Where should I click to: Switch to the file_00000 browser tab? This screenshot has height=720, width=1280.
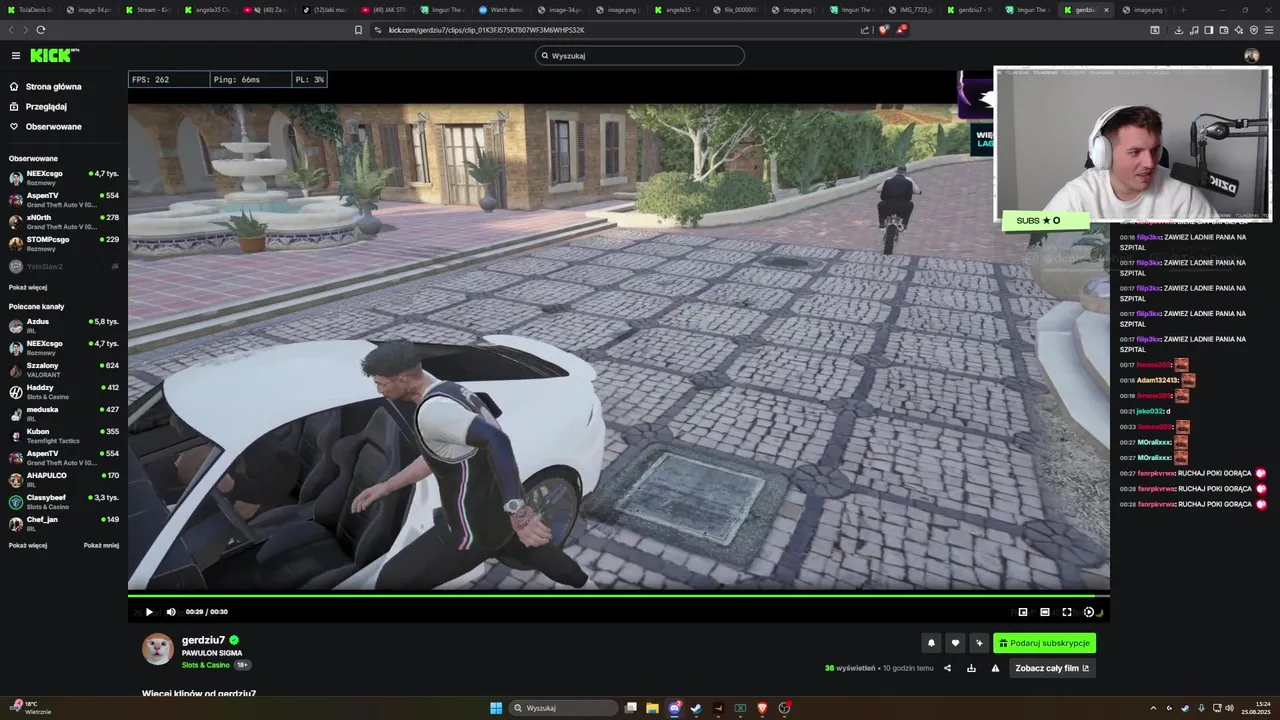(x=735, y=9)
